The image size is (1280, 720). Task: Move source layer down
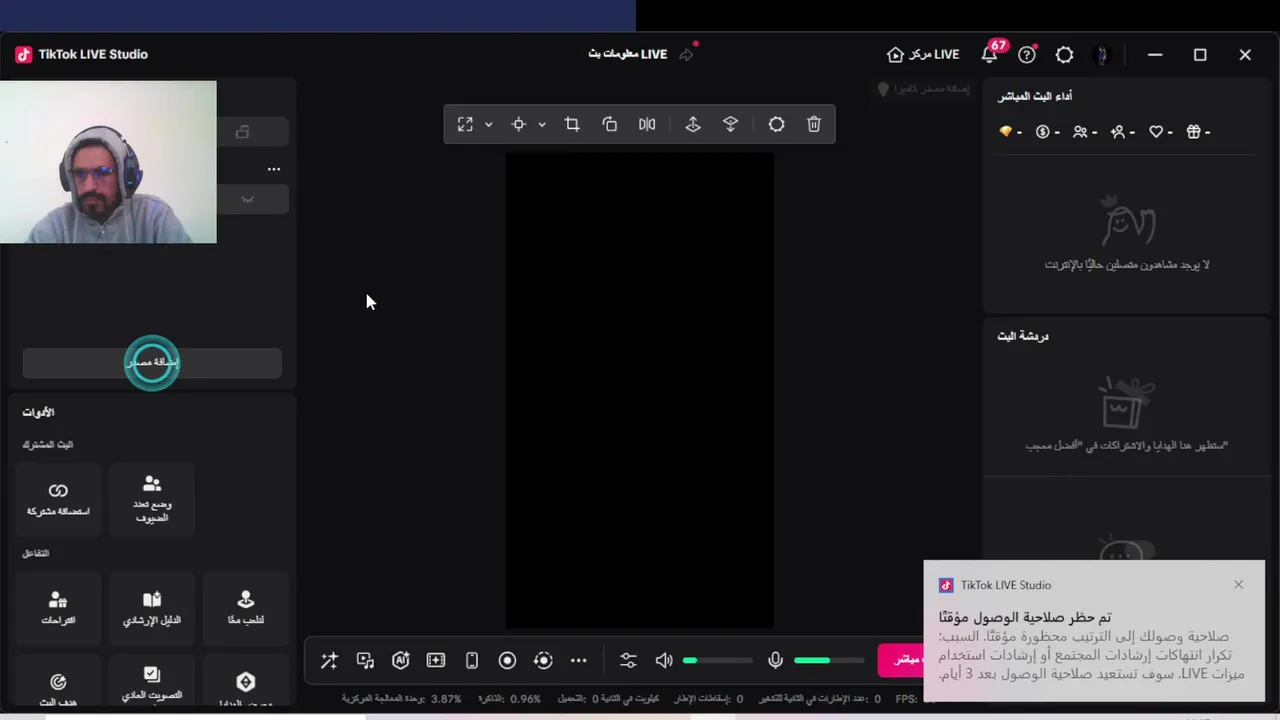click(730, 124)
